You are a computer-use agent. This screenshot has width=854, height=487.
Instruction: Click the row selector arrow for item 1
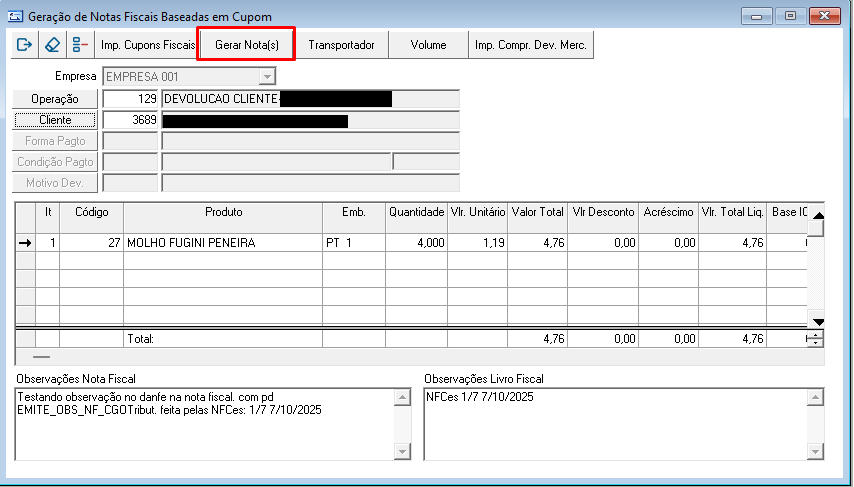(25, 243)
